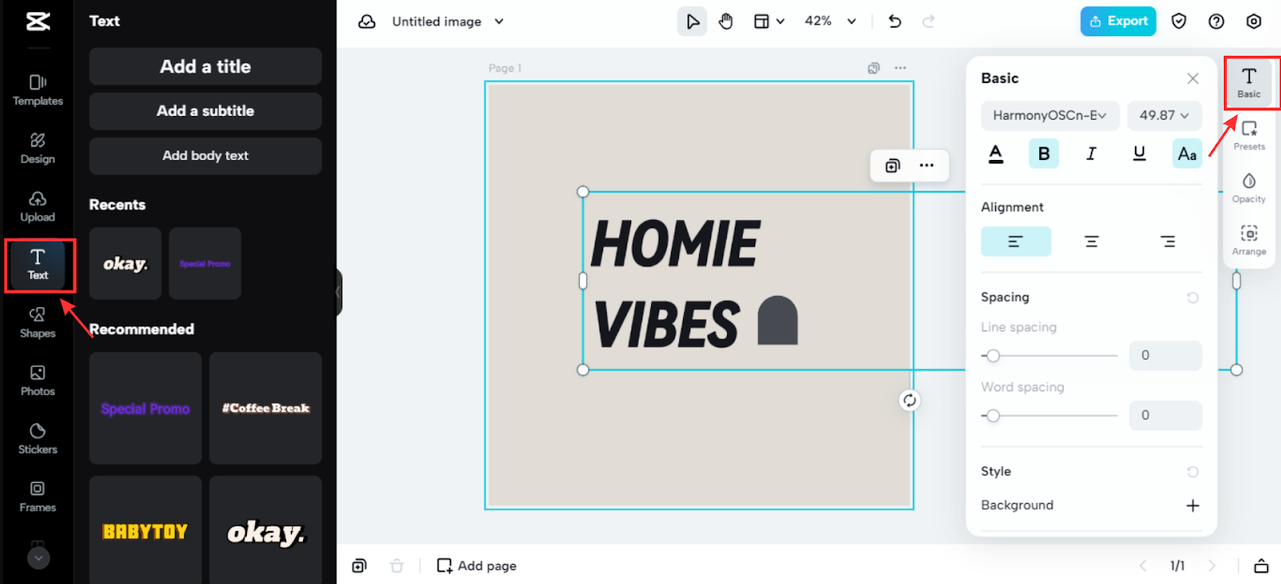Switch to the Opacity tab

coord(1249,188)
